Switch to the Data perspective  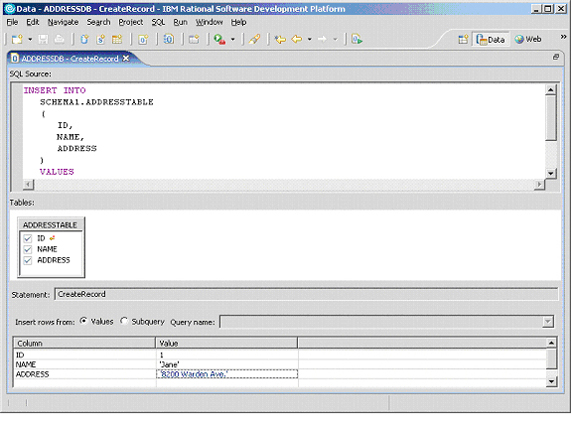(491, 39)
